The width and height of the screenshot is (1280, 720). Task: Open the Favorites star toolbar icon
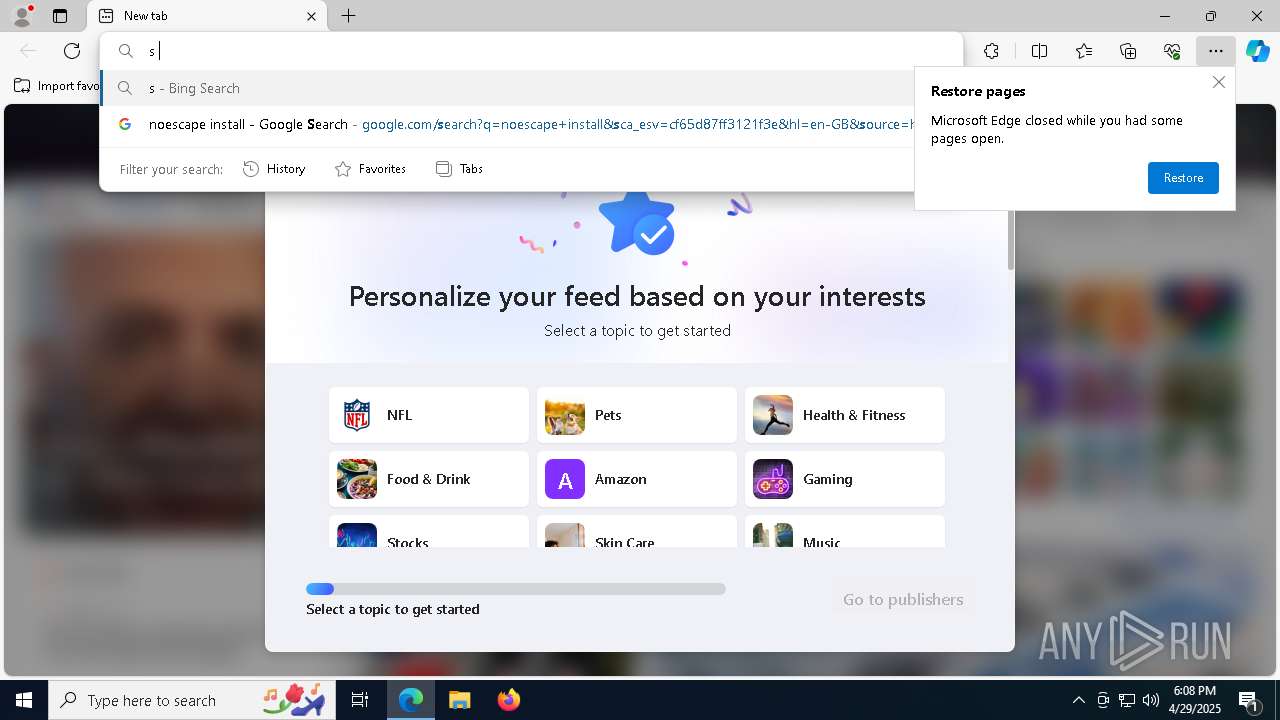1084,51
